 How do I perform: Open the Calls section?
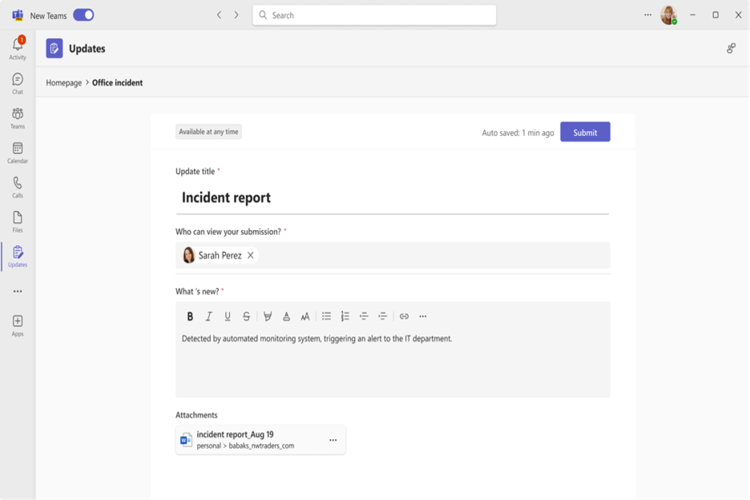click(18, 186)
